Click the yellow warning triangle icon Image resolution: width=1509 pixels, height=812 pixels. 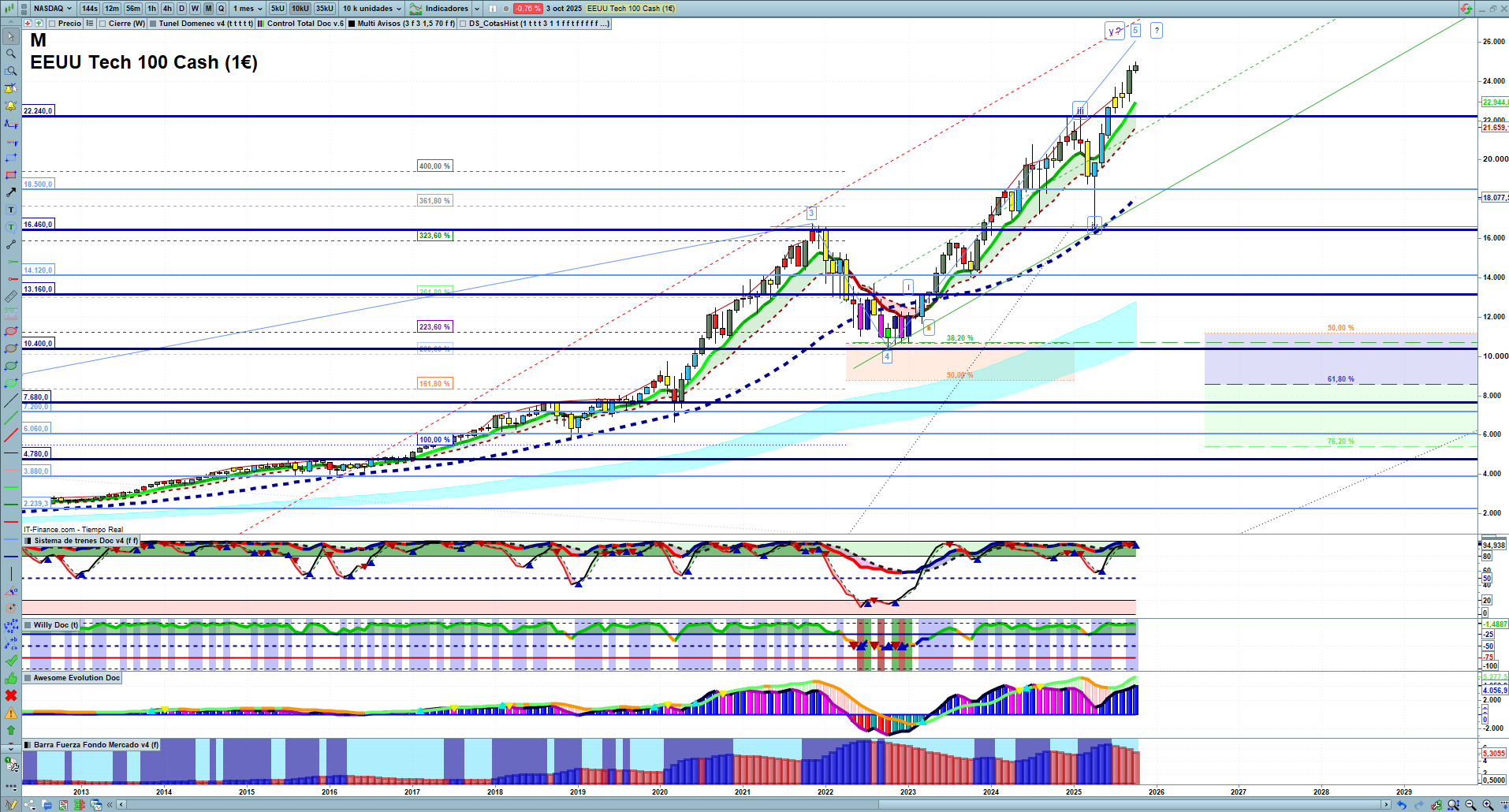pos(11,713)
